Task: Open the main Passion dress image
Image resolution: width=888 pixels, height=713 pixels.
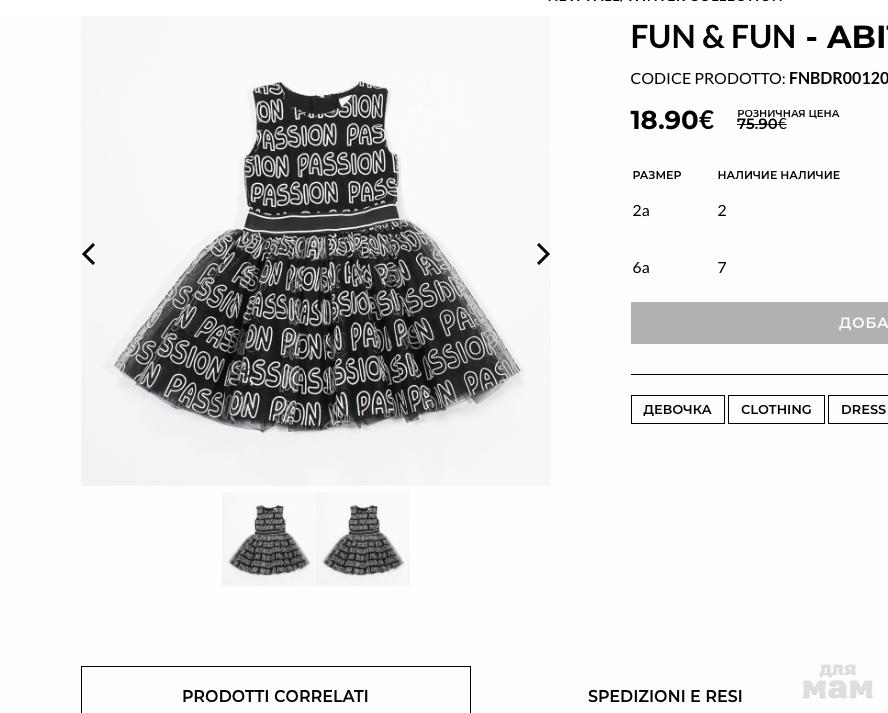Action: 316,251
